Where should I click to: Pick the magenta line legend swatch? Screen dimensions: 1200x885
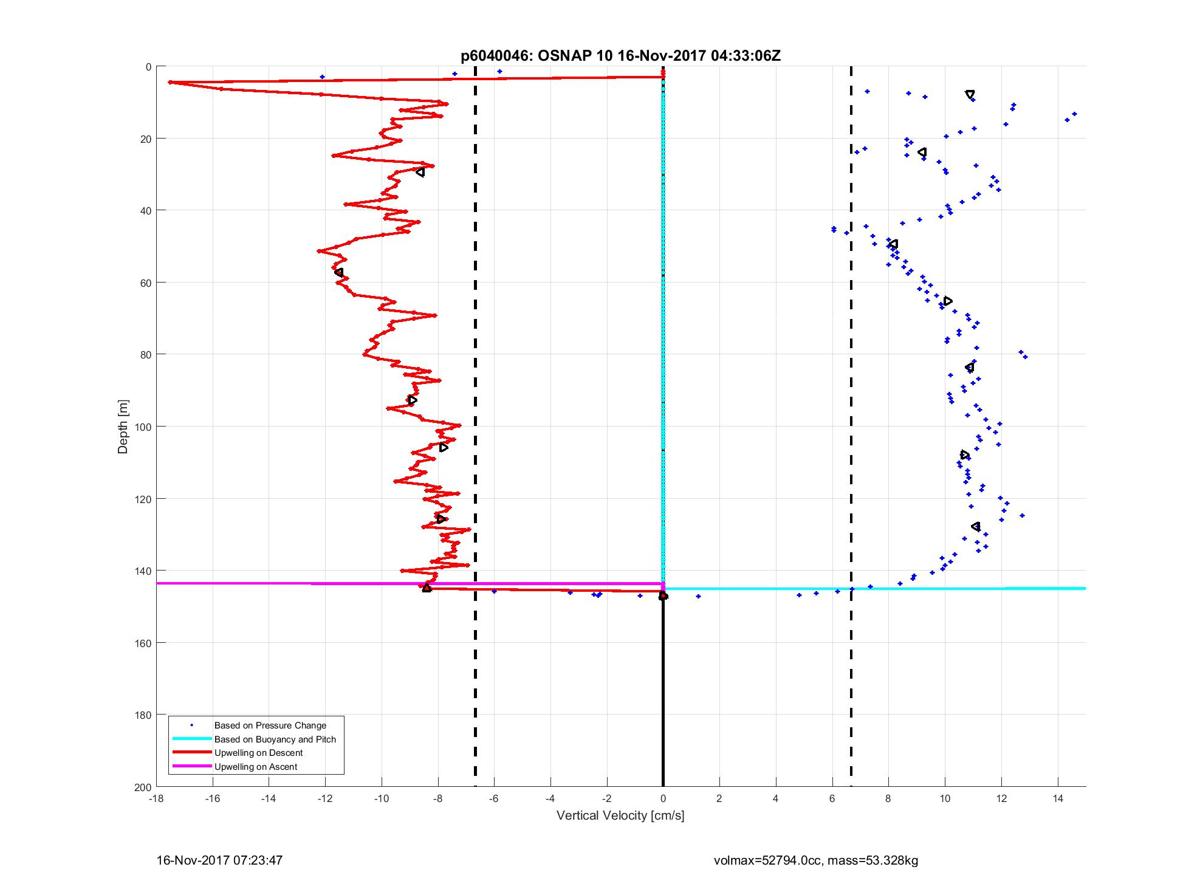(x=191, y=766)
